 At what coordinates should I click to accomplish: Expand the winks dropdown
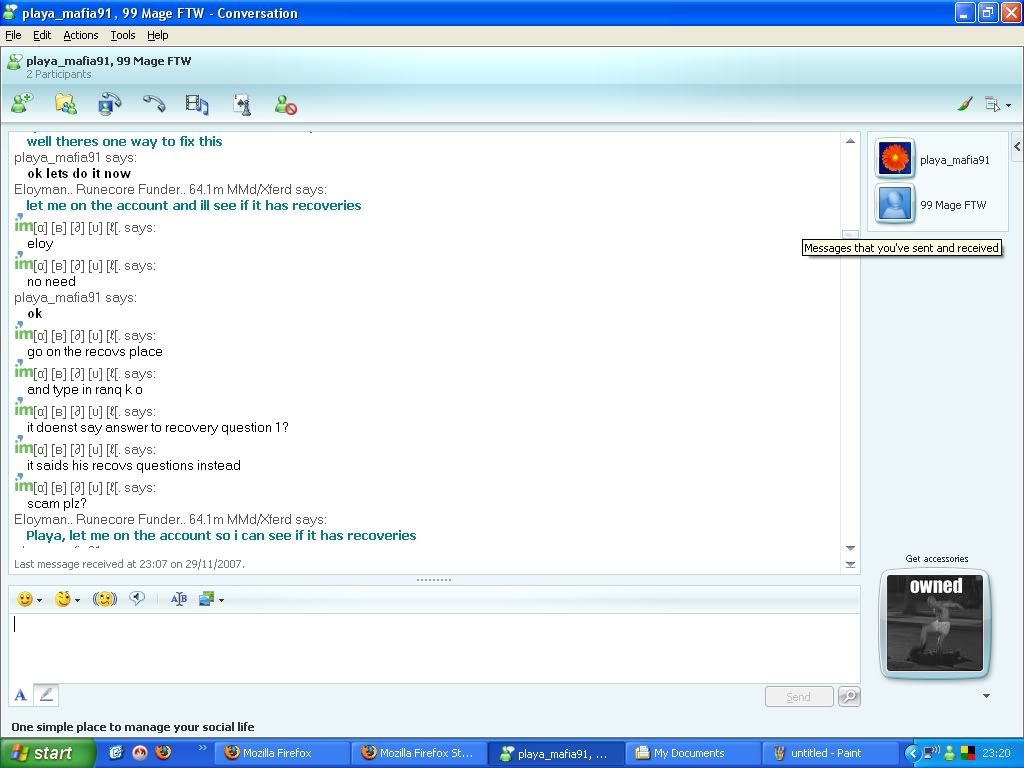(77, 600)
